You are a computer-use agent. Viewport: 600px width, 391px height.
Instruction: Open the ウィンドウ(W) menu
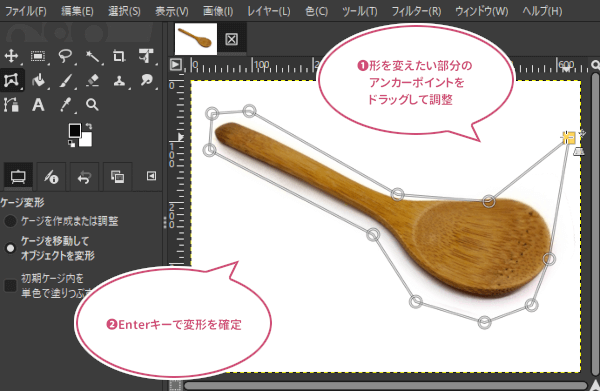pos(482,11)
